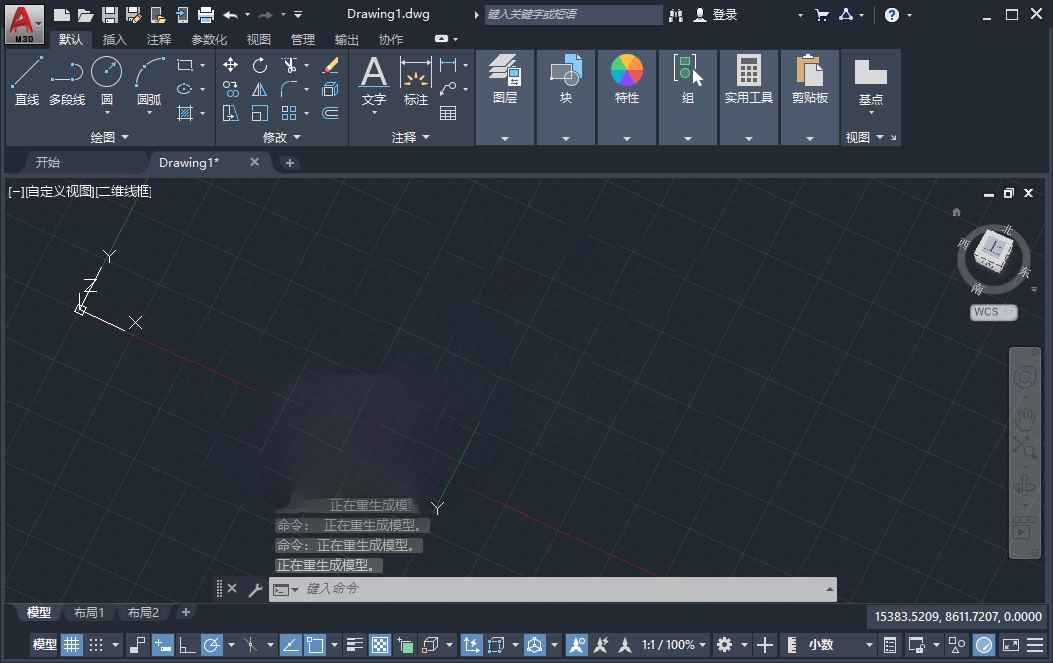Click the Offset tool icon
This screenshot has height=663, width=1053.
click(x=330, y=113)
